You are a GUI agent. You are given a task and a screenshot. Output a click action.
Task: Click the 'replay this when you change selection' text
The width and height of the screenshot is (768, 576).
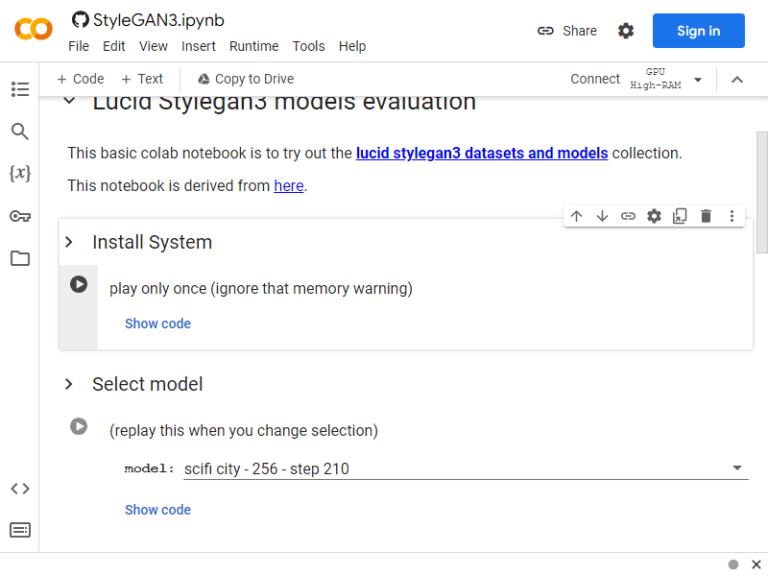pyautogui.click(x=244, y=431)
